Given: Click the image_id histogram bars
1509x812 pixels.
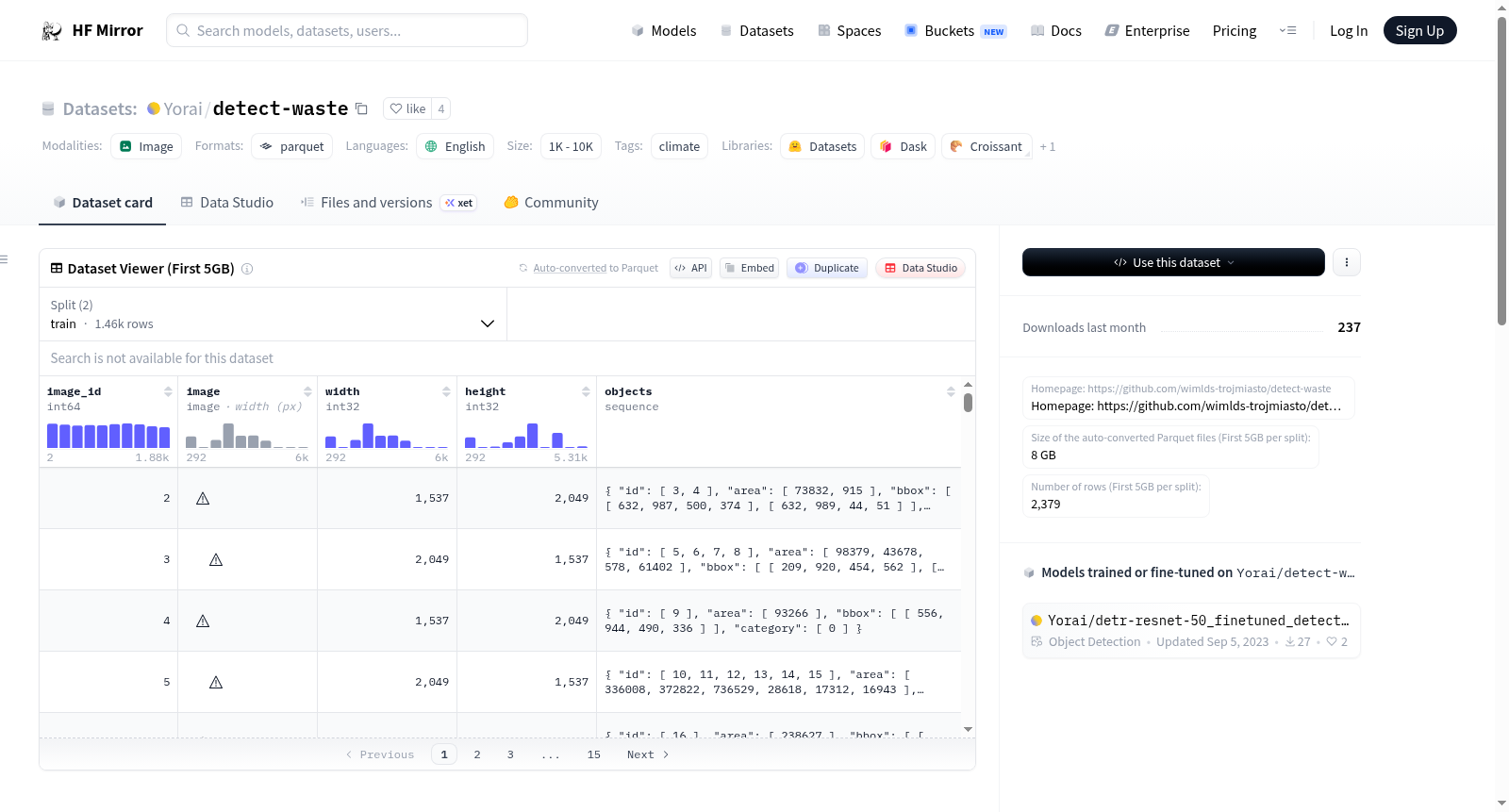Looking at the screenshot, I should 108,436.
